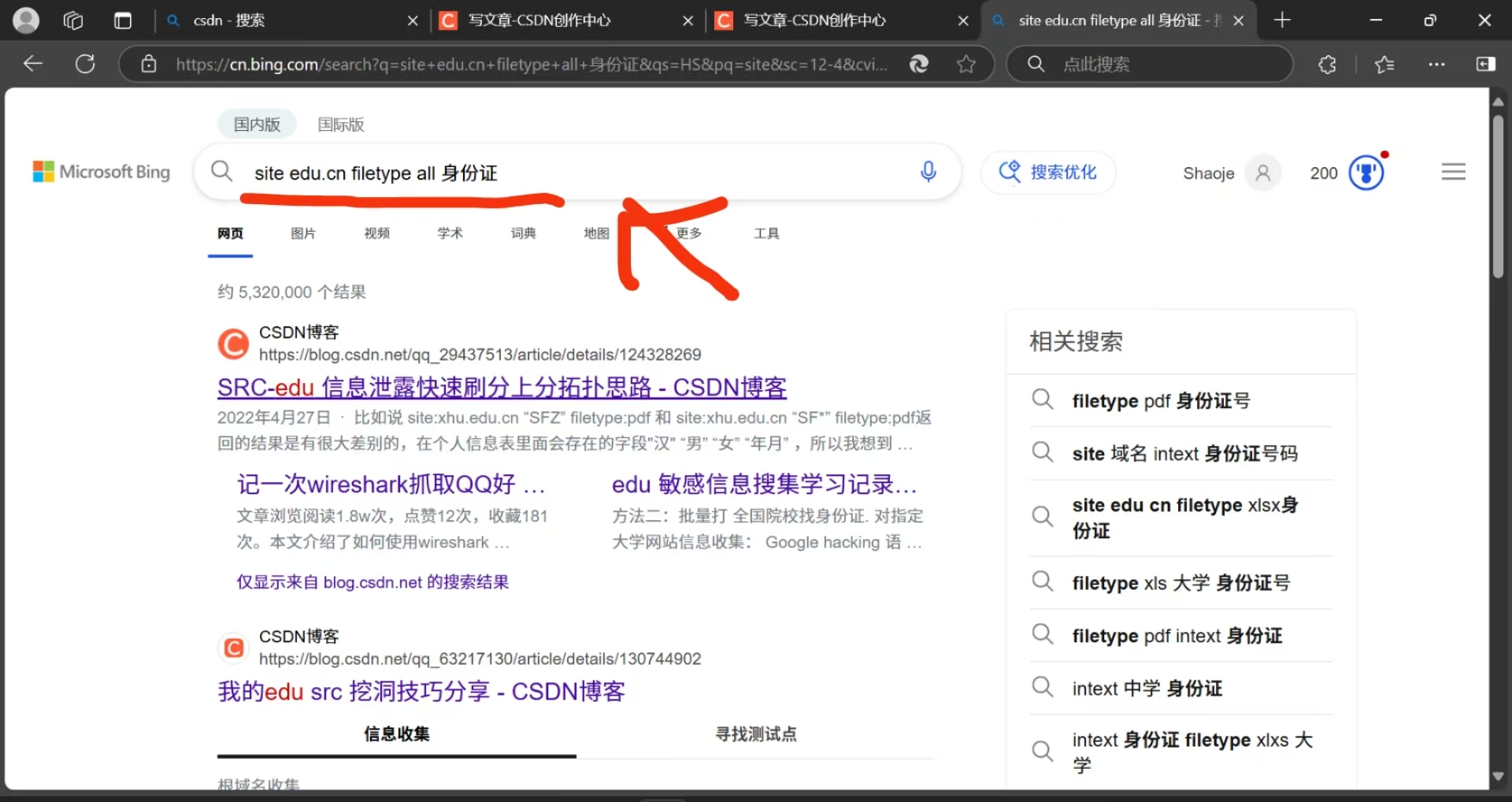Open 记一次wireshark抓取QQ好 sublink

(x=391, y=484)
